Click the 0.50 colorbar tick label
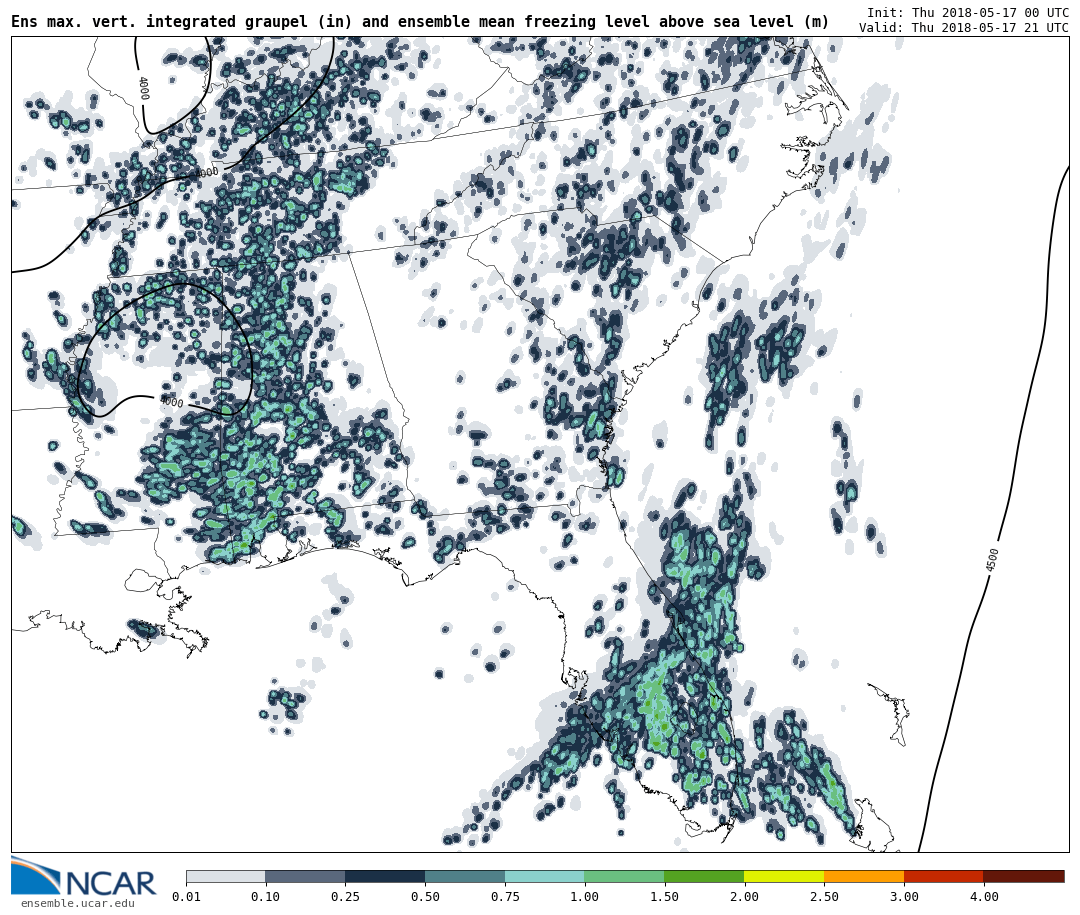This screenshot has height=915, width=1080. tap(425, 896)
